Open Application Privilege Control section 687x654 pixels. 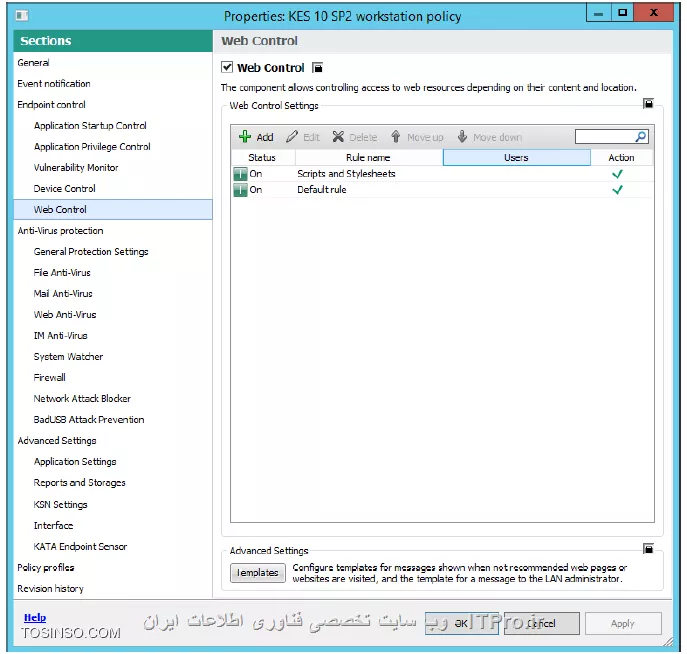pyautogui.click(x=92, y=147)
